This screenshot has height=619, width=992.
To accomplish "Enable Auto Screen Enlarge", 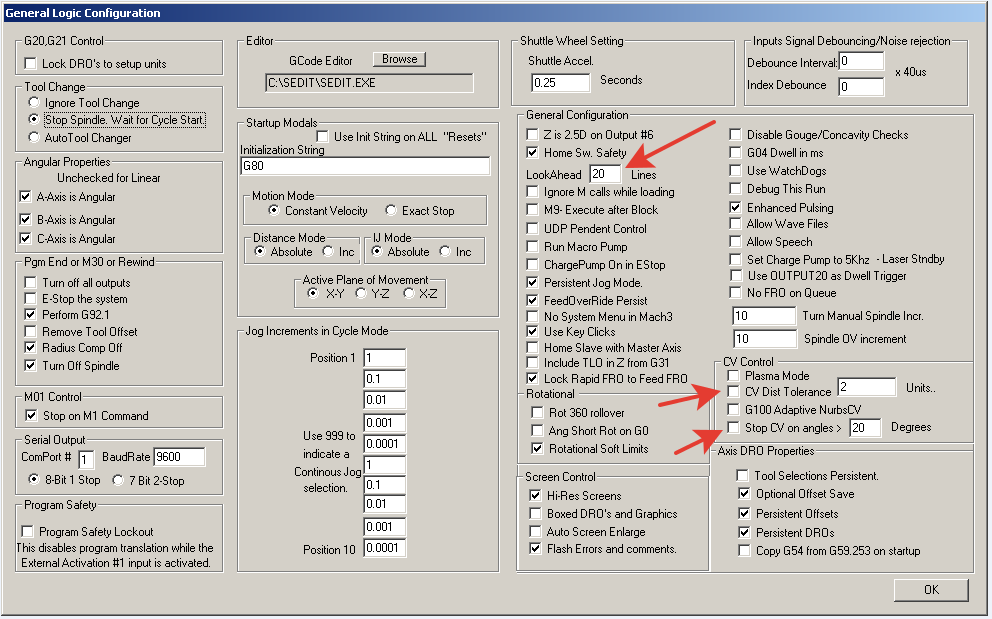I will [x=535, y=531].
